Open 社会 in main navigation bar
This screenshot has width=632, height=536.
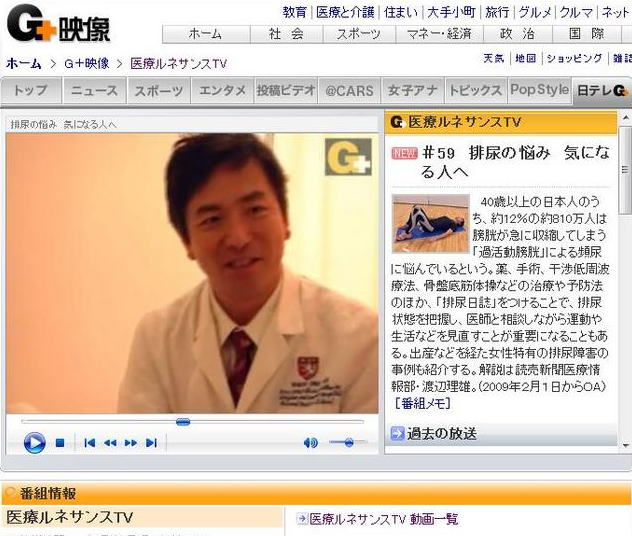(x=286, y=34)
